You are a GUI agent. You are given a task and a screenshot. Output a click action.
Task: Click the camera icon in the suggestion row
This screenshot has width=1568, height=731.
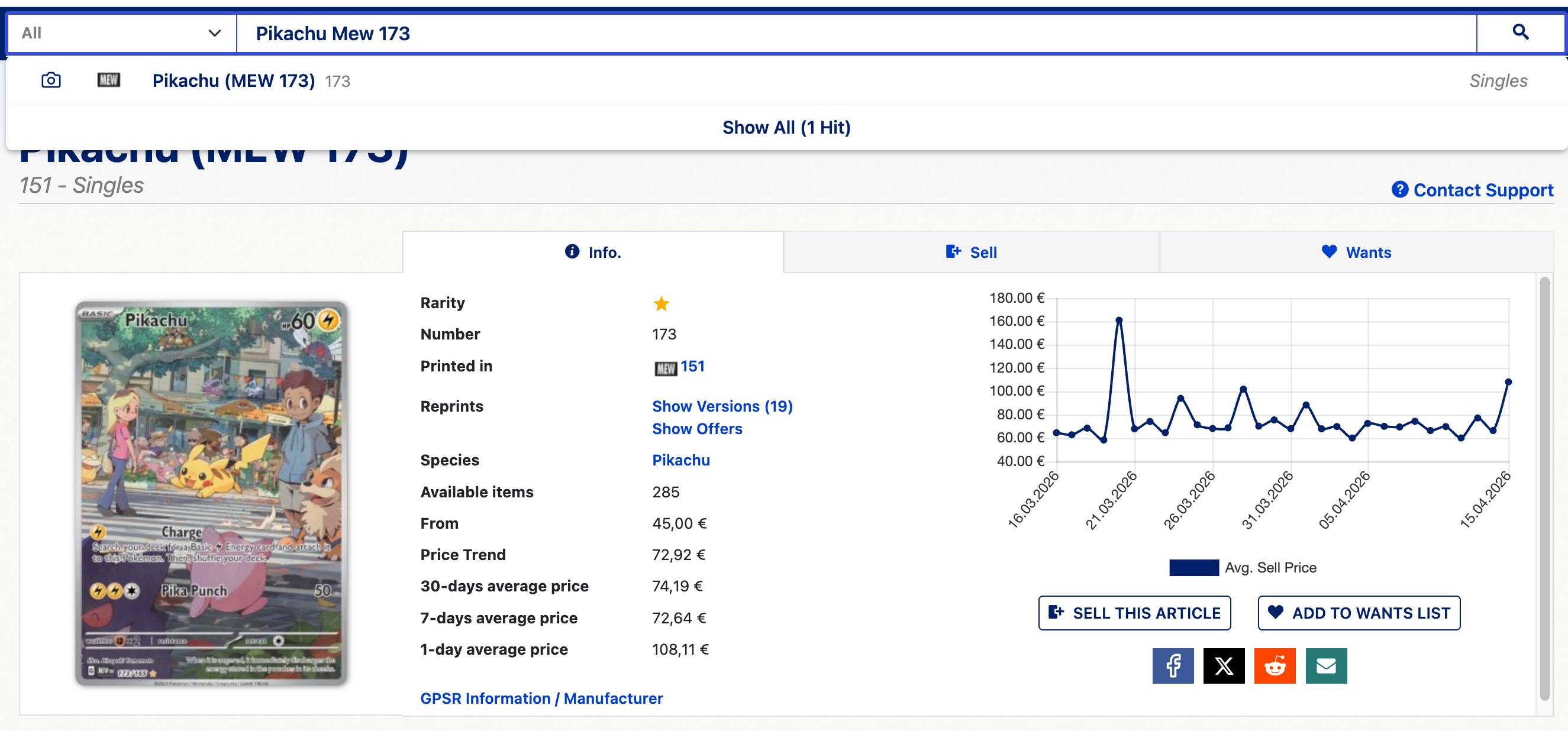pyautogui.click(x=51, y=80)
